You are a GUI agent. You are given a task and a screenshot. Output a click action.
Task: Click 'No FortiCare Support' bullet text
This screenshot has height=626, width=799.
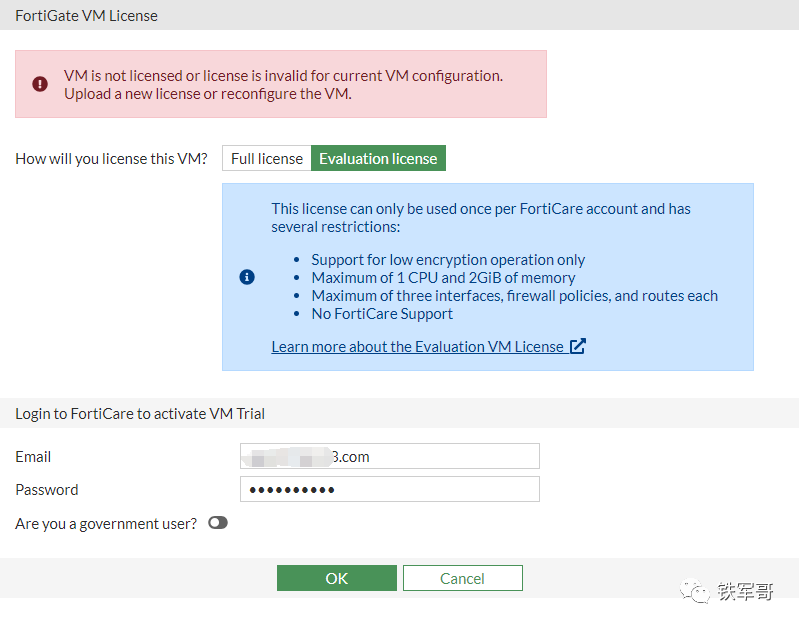382,314
